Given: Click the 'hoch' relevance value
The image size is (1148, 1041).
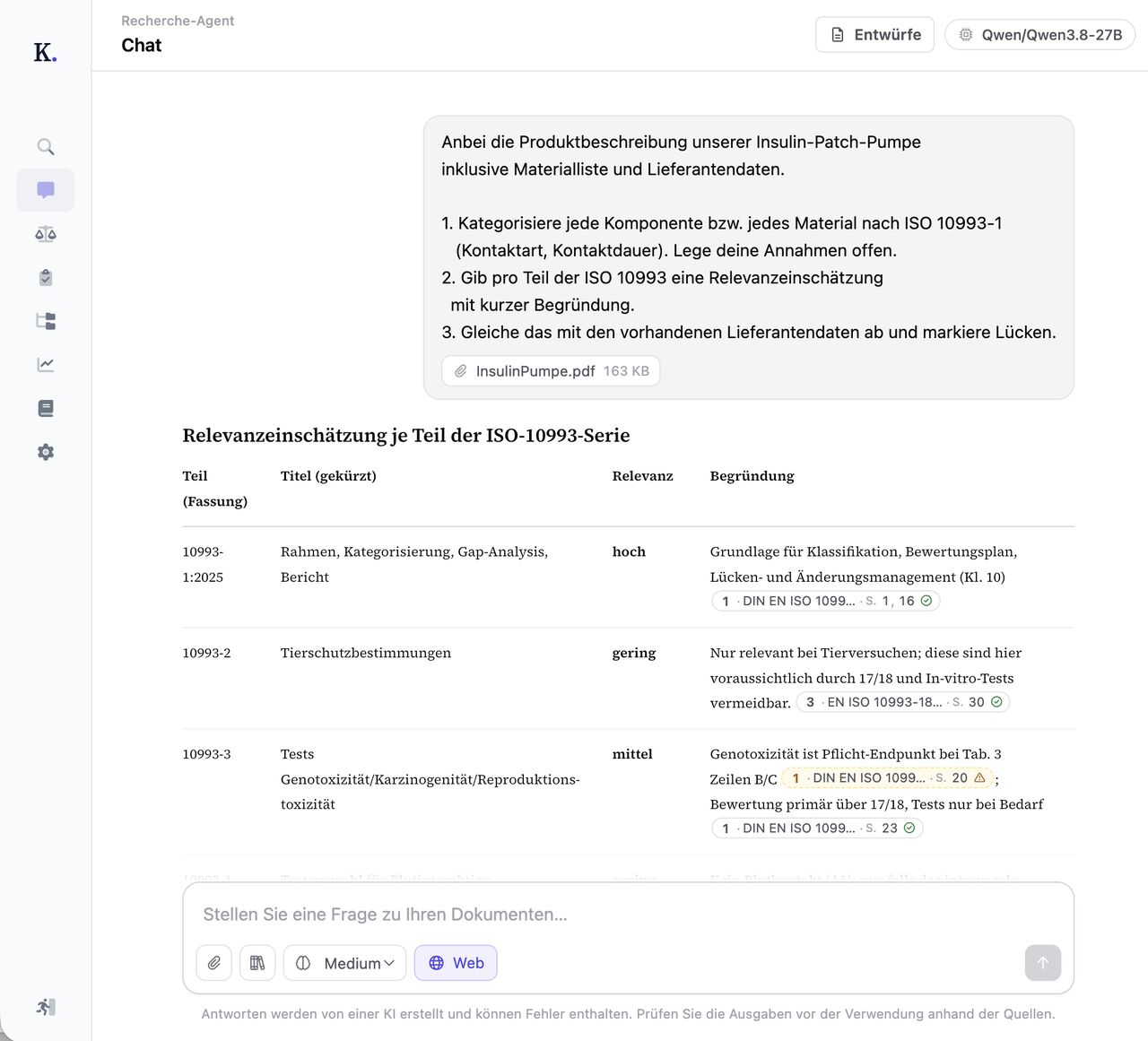Looking at the screenshot, I should (629, 551).
